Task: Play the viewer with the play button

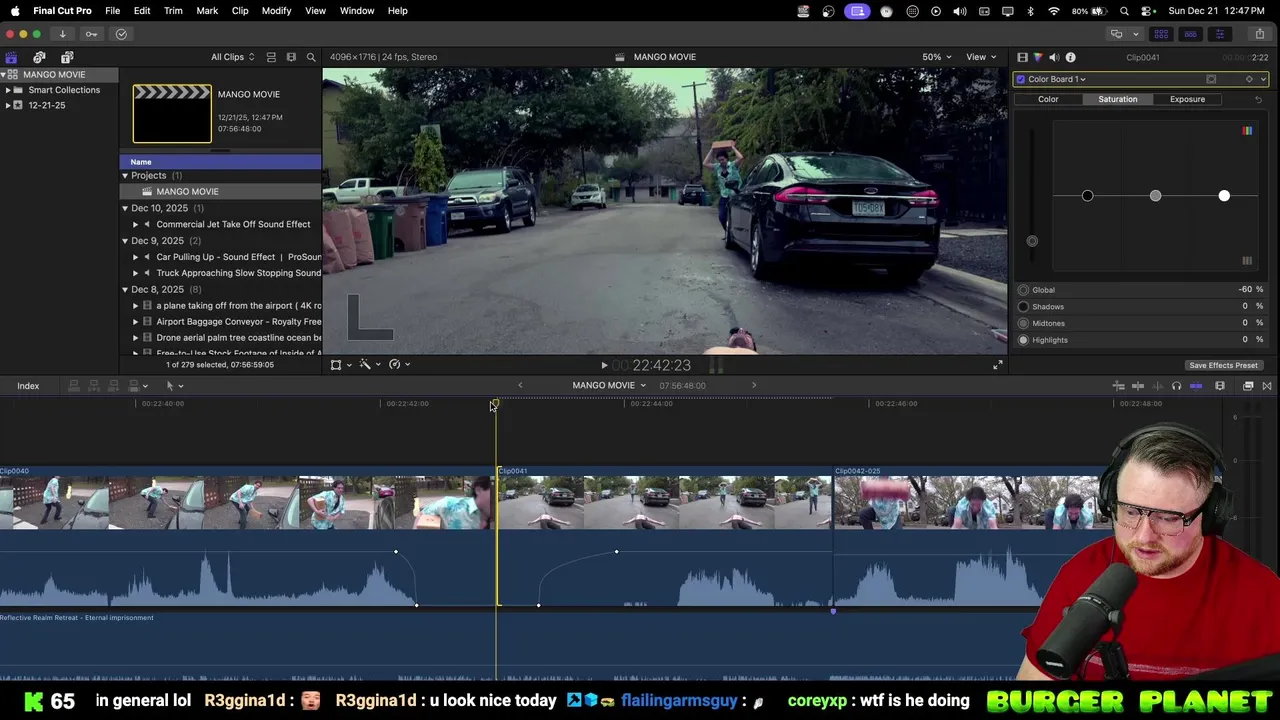Action: pos(604,366)
